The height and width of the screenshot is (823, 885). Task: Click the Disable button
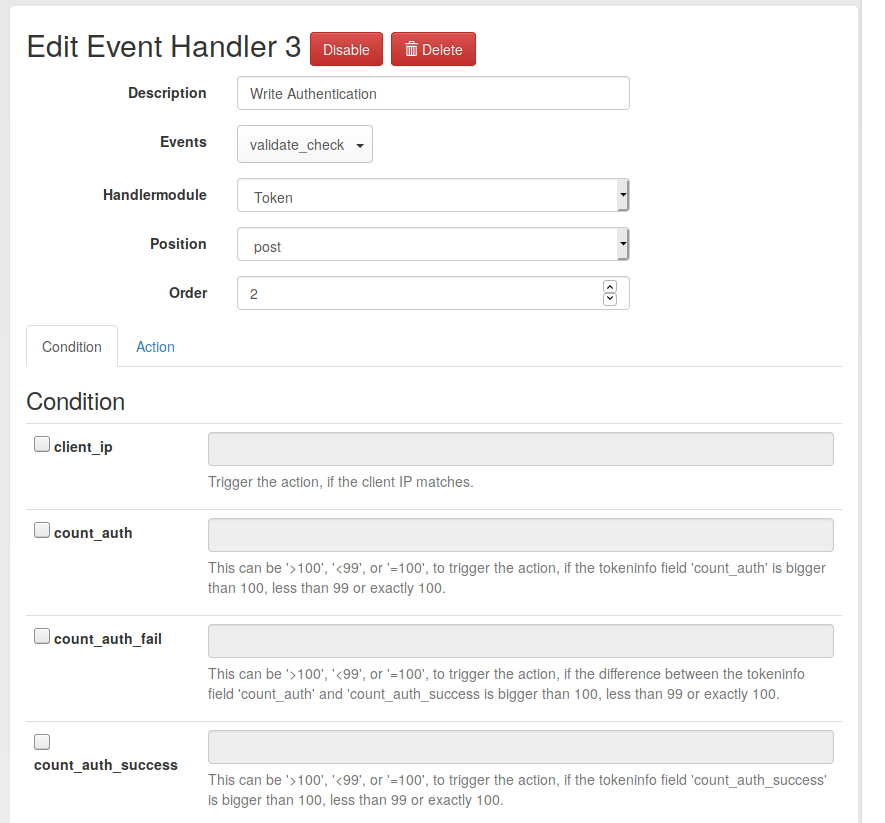[x=346, y=49]
